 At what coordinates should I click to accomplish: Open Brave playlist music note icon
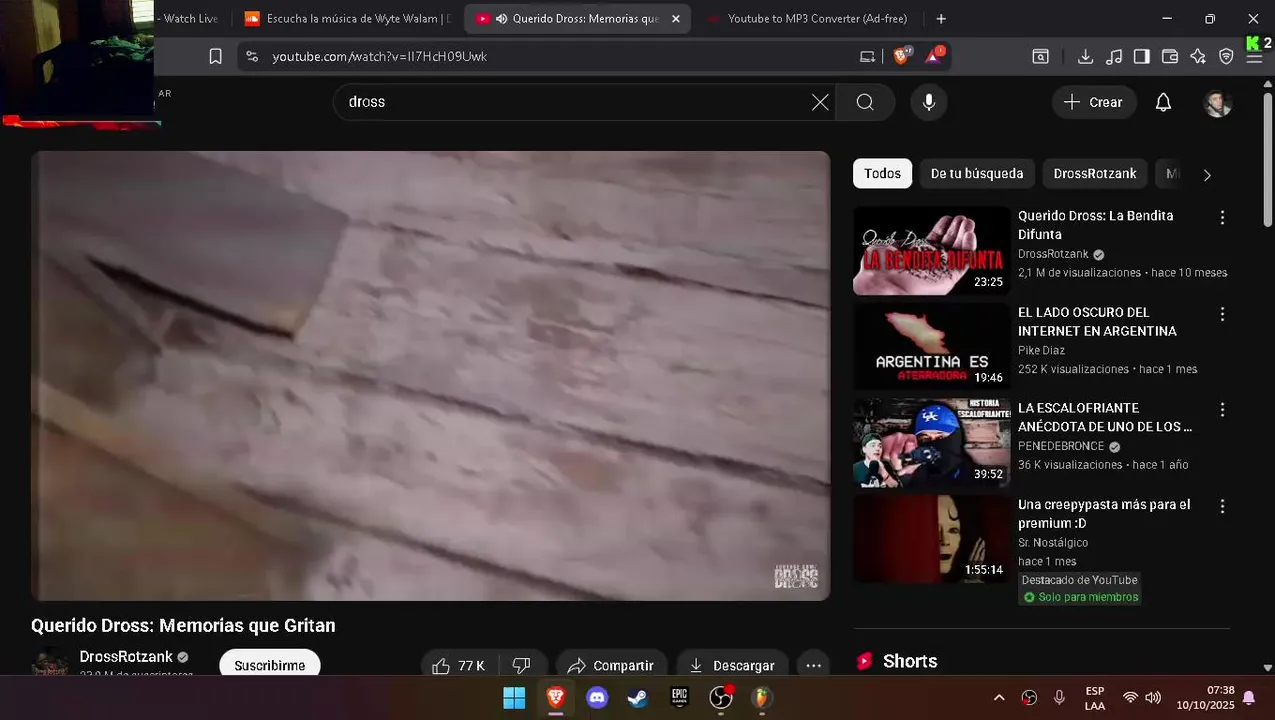pyautogui.click(x=1114, y=57)
